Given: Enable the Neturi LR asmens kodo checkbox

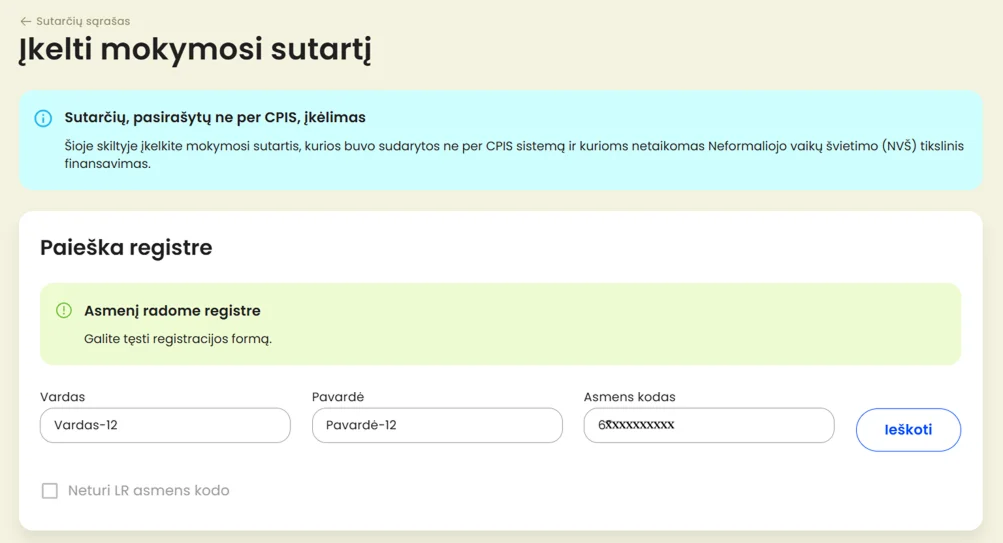Looking at the screenshot, I should click(x=49, y=491).
